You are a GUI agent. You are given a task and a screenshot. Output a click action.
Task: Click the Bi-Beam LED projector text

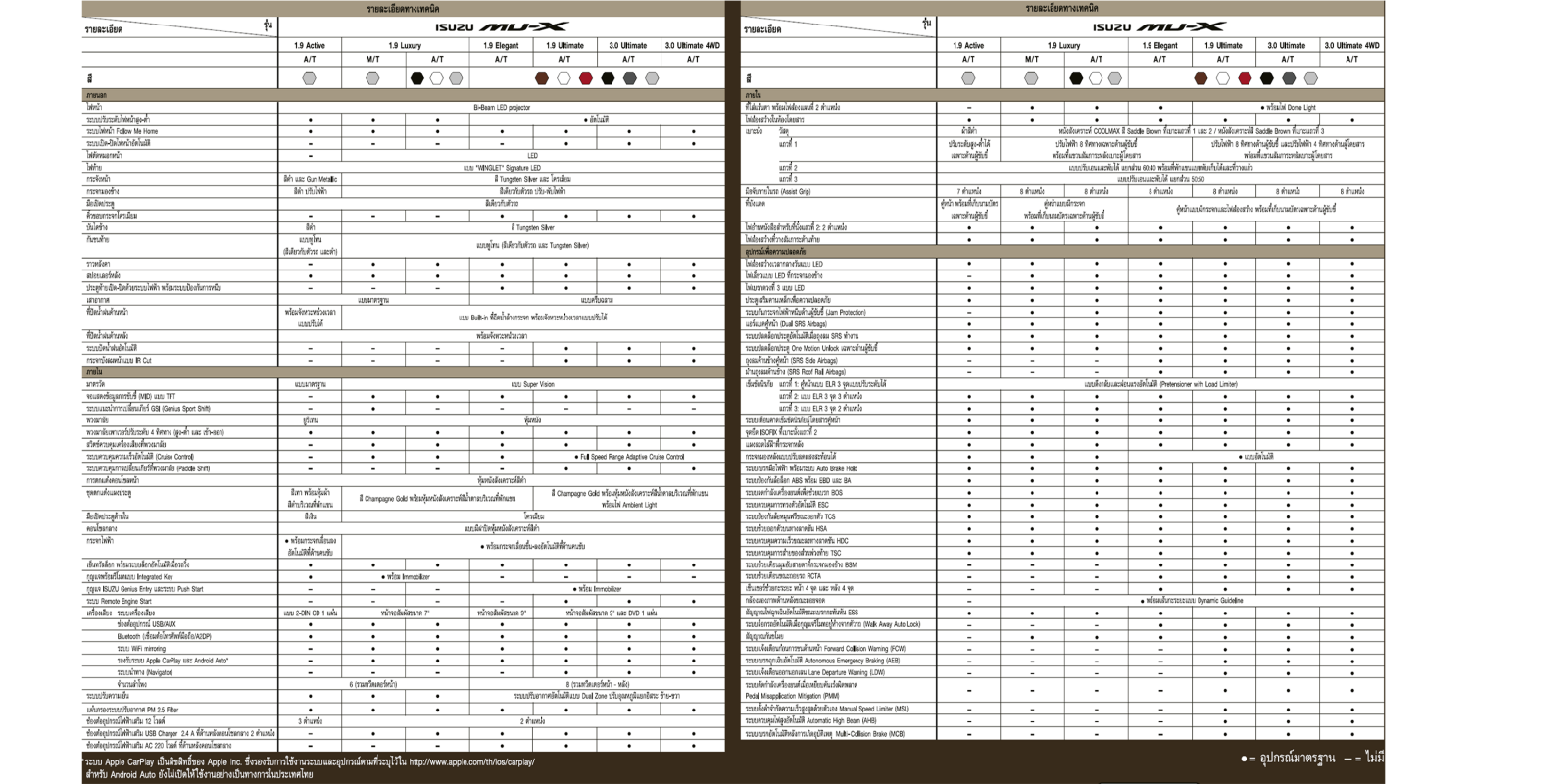pos(502,108)
